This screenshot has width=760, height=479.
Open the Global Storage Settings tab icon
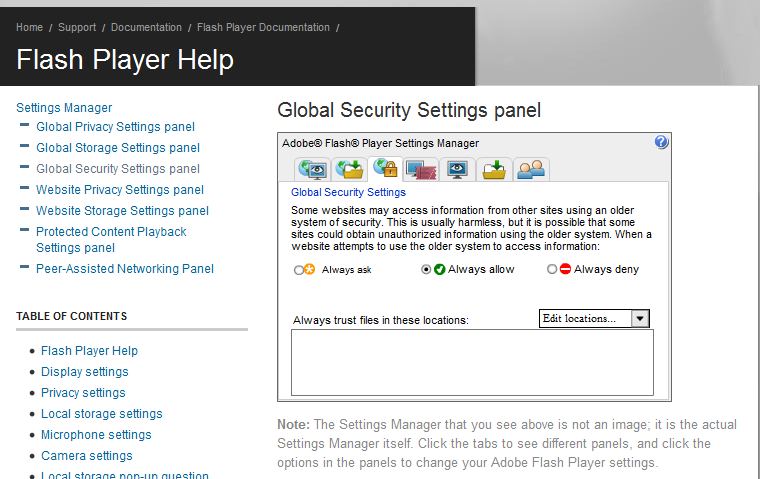(349, 169)
